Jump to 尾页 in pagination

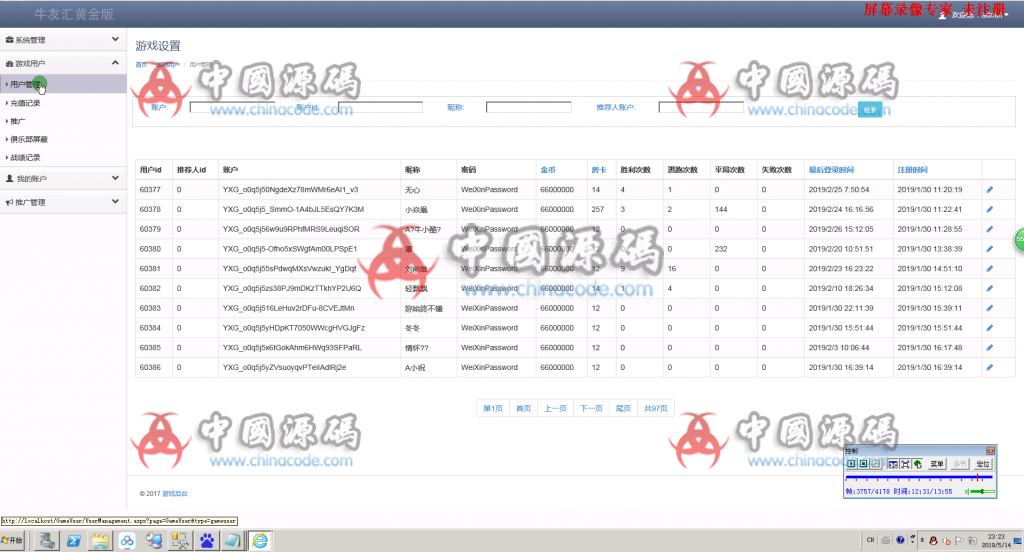click(624, 408)
